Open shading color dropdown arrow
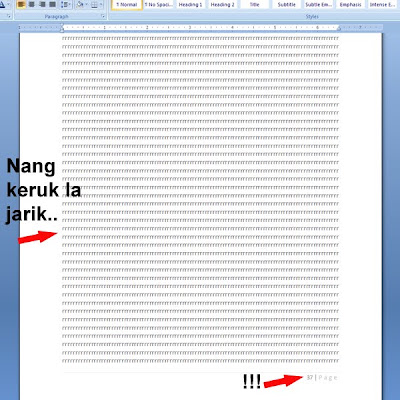Screen dimensions: 400x400 pyautogui.click(x=86, y=4)
